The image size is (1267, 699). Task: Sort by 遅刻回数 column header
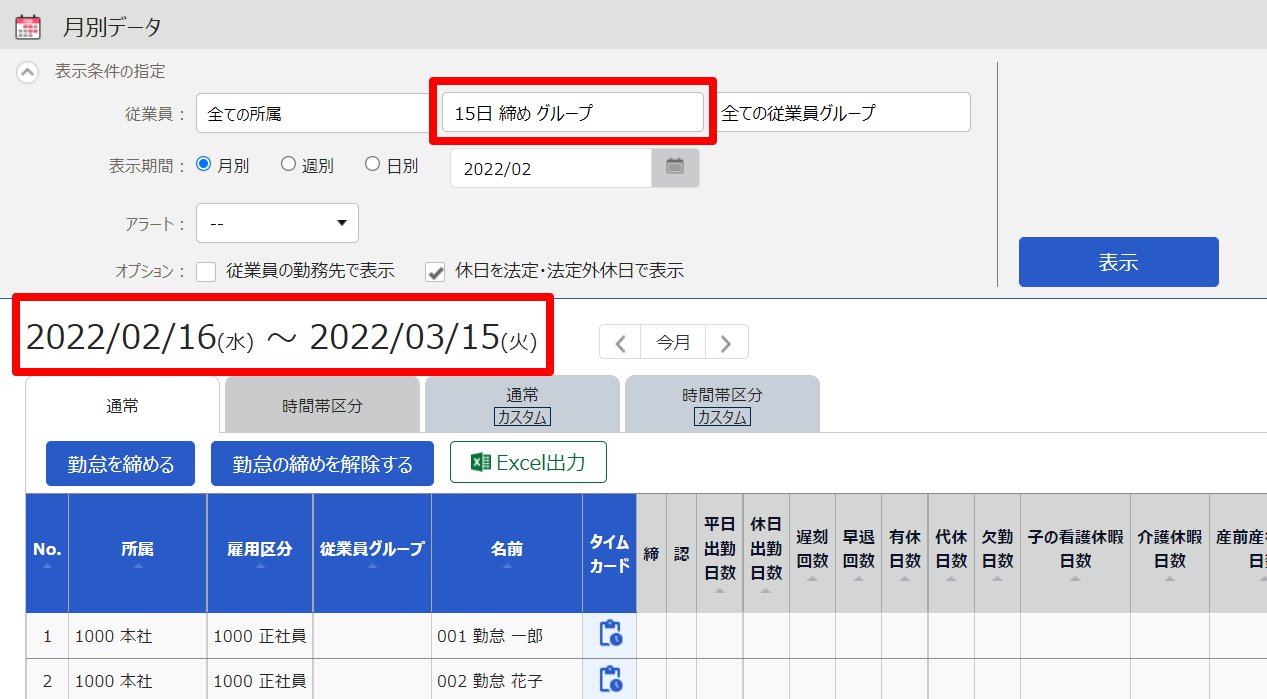(812, 553)
